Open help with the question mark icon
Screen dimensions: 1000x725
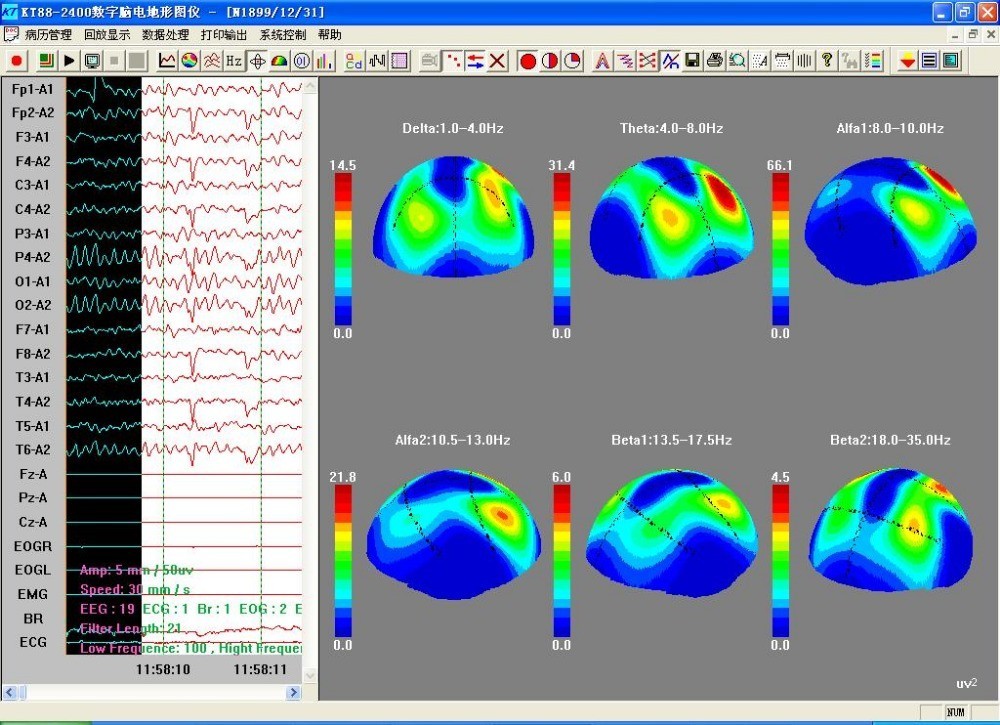(x=825, y=61)
